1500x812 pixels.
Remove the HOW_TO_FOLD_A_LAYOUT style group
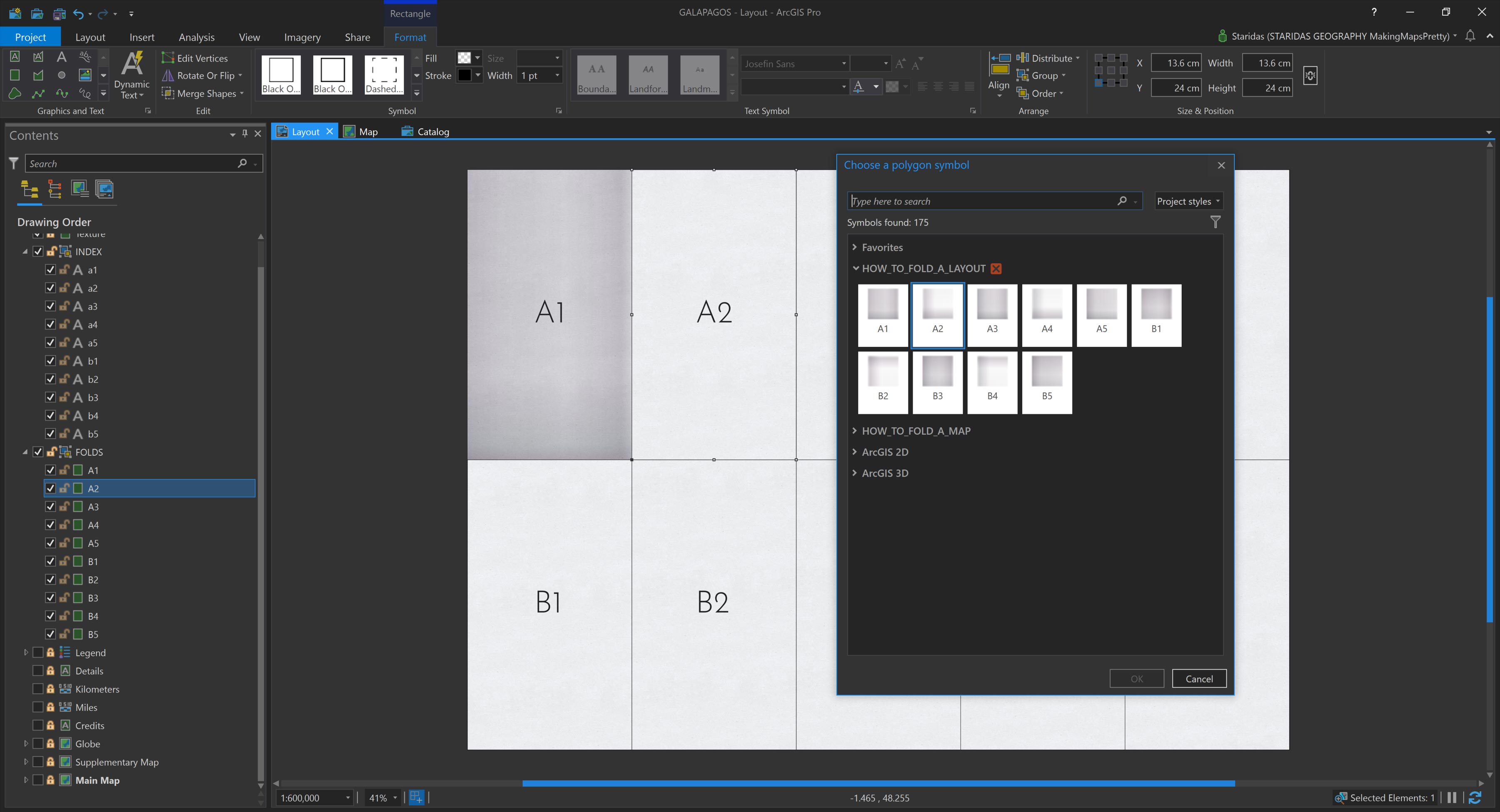(996, 268)
